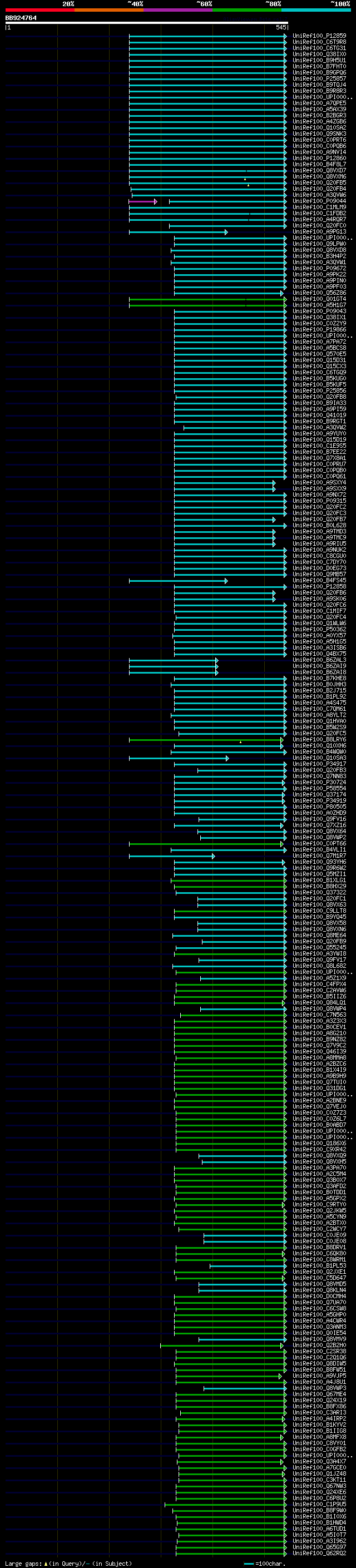The width and height of the screenshot is (356, 1568).
Task: Select the UniRef100_Q8VXD7 label
Action: tap(319, 170)
